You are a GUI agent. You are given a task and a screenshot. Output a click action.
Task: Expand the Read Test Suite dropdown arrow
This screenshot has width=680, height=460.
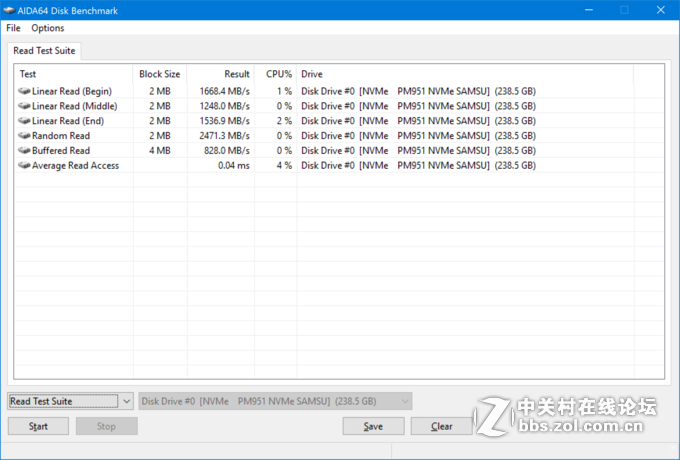click(126, 401)
